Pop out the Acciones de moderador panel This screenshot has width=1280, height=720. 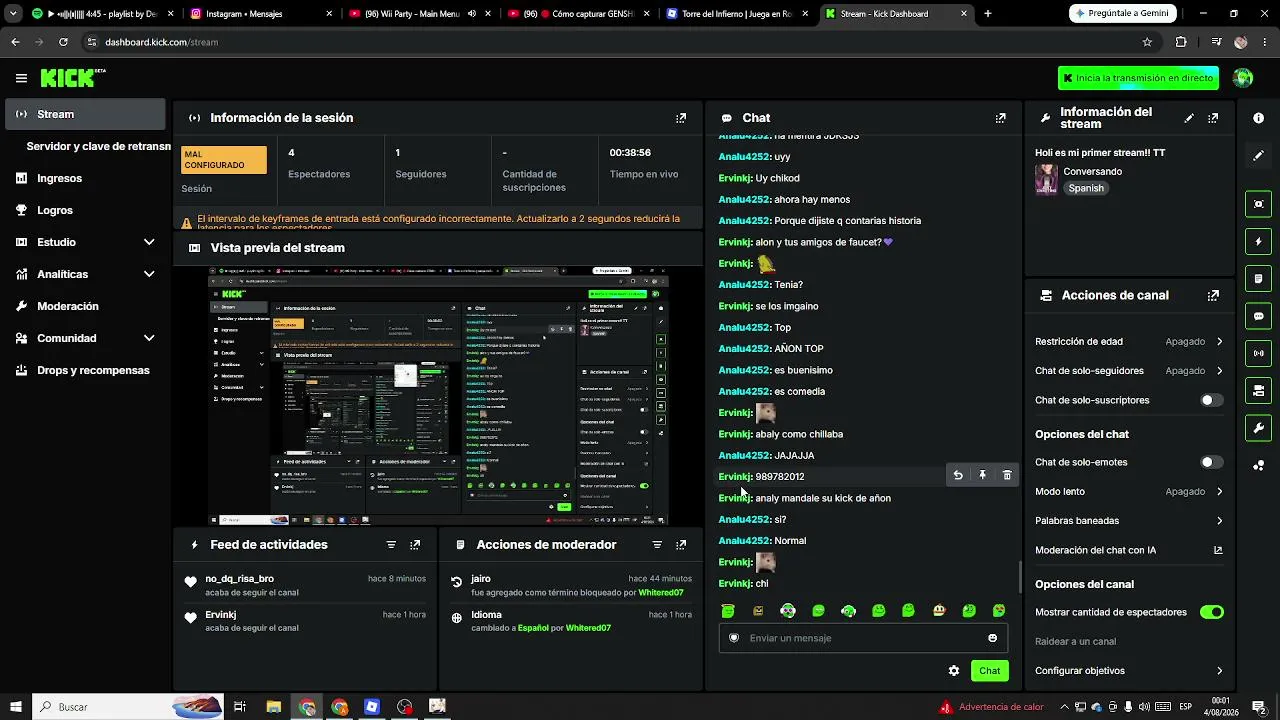click(681, 545)
